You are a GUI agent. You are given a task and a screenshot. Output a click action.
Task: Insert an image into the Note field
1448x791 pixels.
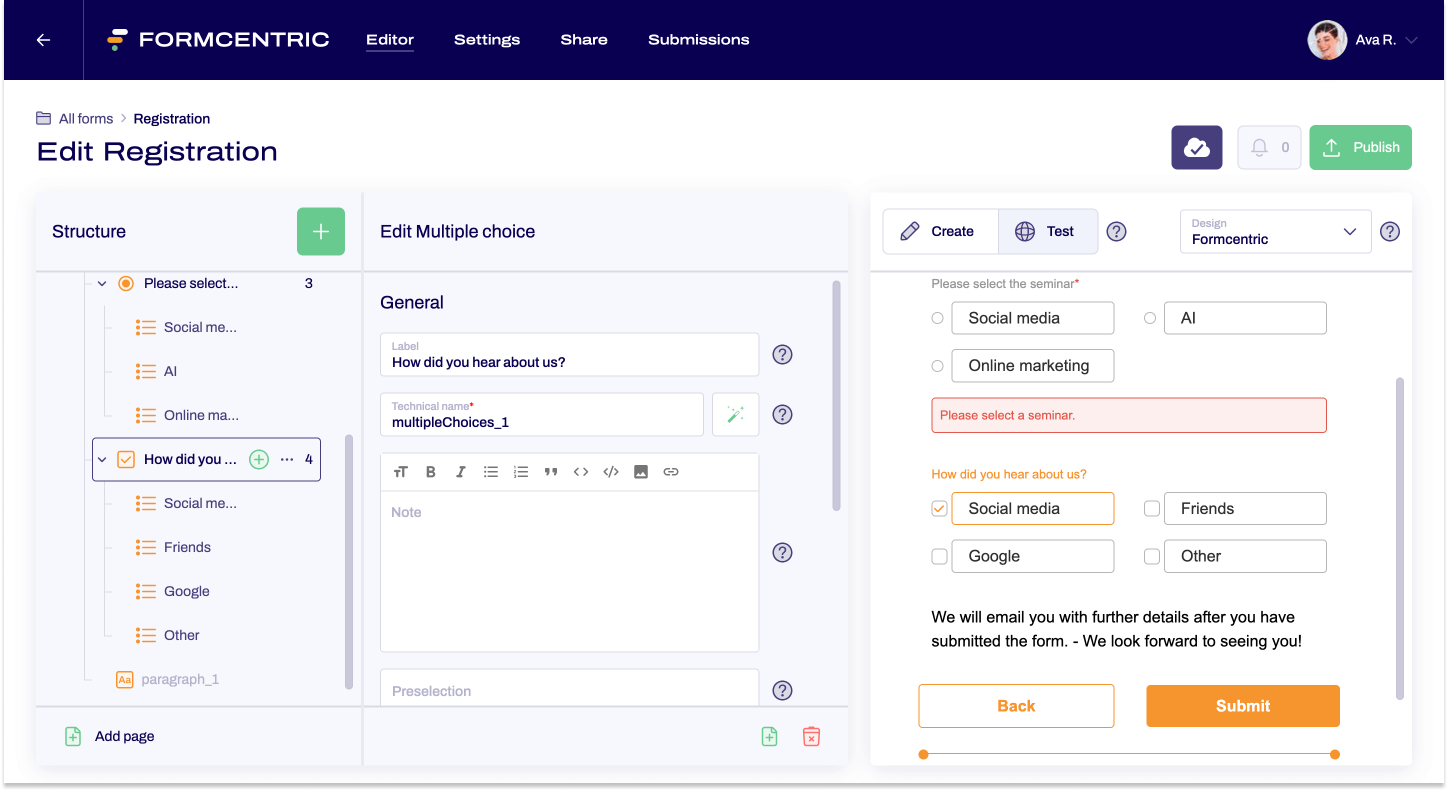tap(641, 471)
